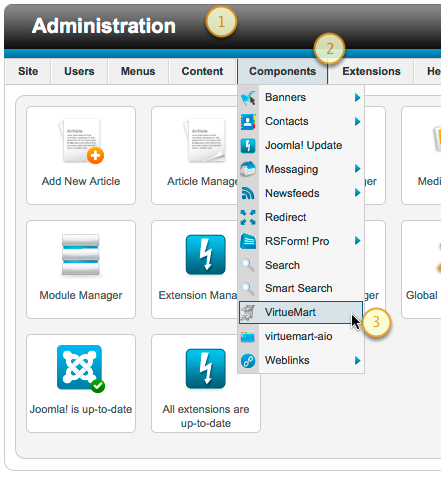This screenshot has width=441, height=490.
Task: Open the Add New Article link
Action: (81, 181)
